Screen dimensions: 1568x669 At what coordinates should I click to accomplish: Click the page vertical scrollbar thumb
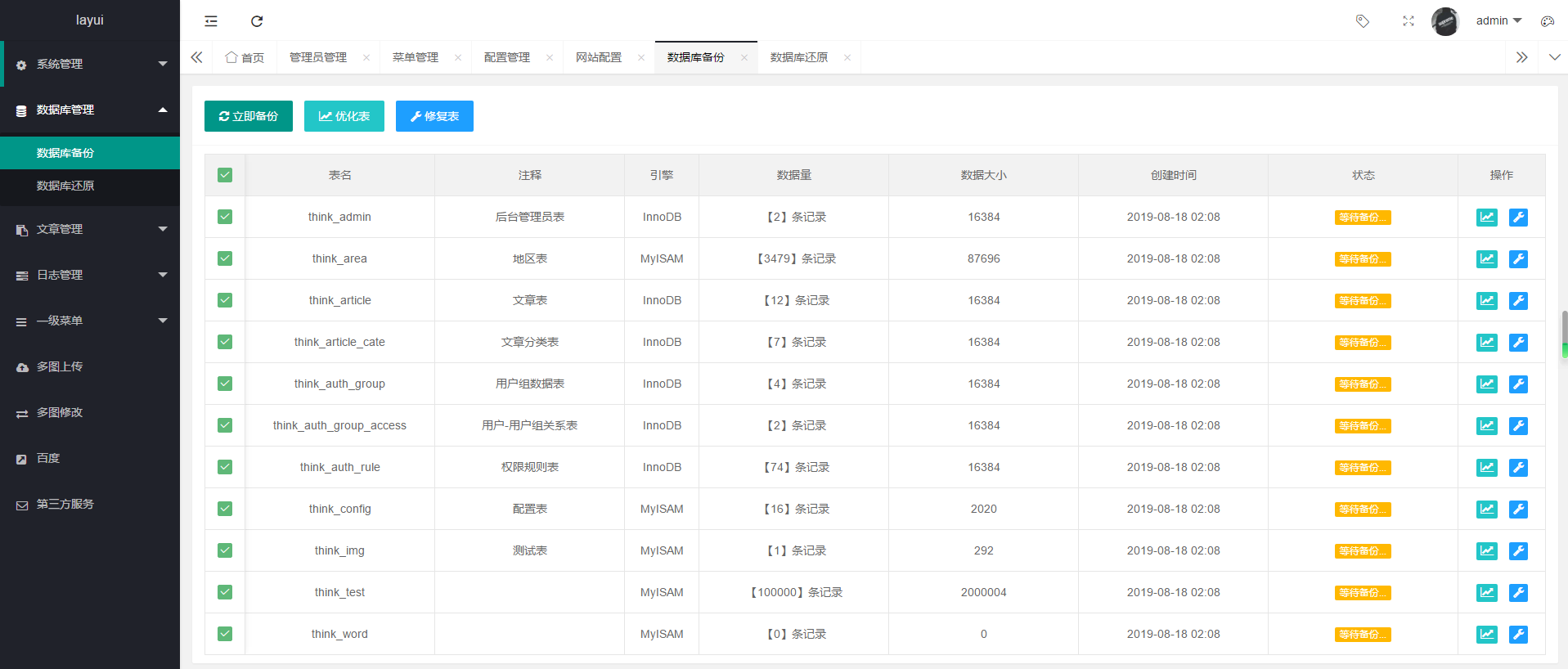tap(1565, 334)
